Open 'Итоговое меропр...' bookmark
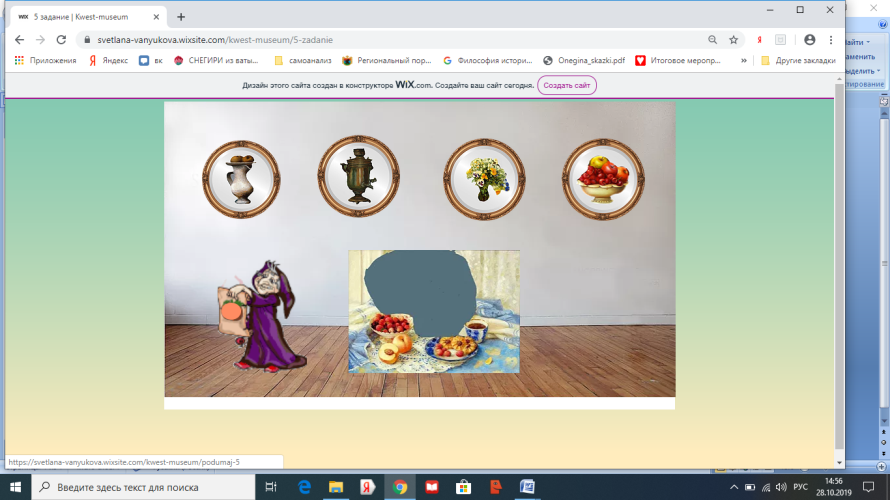This screenshot has height=500, width=890. tap(678, 60)
